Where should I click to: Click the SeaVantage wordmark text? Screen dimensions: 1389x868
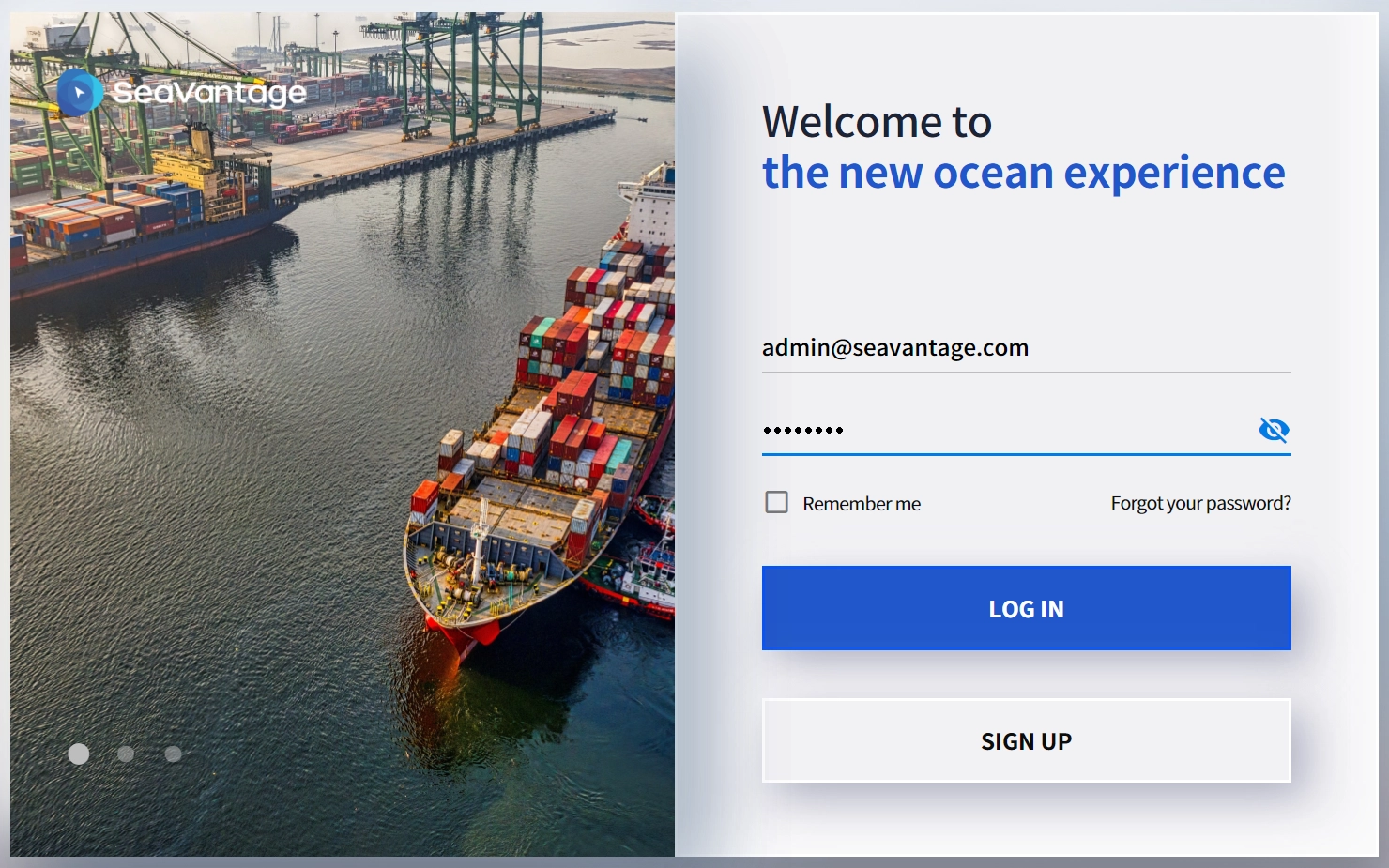(209, 93)
